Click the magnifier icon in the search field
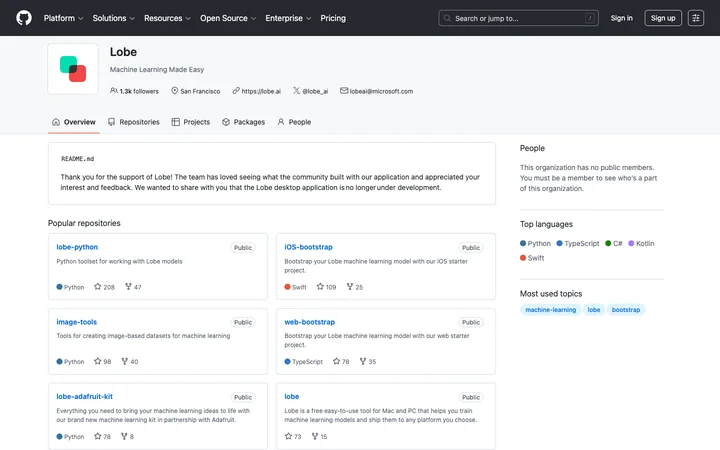The width and height of the screenshot is (720, 450). click(x=447, y=18)
